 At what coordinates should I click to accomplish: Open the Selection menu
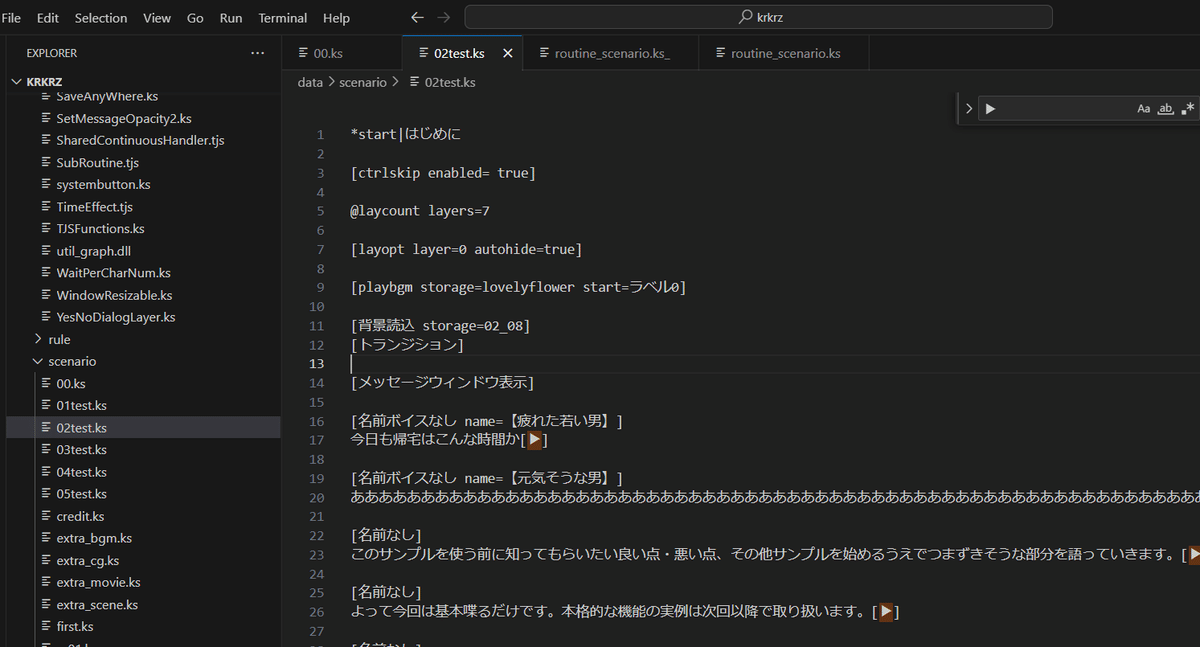point(101,18)
